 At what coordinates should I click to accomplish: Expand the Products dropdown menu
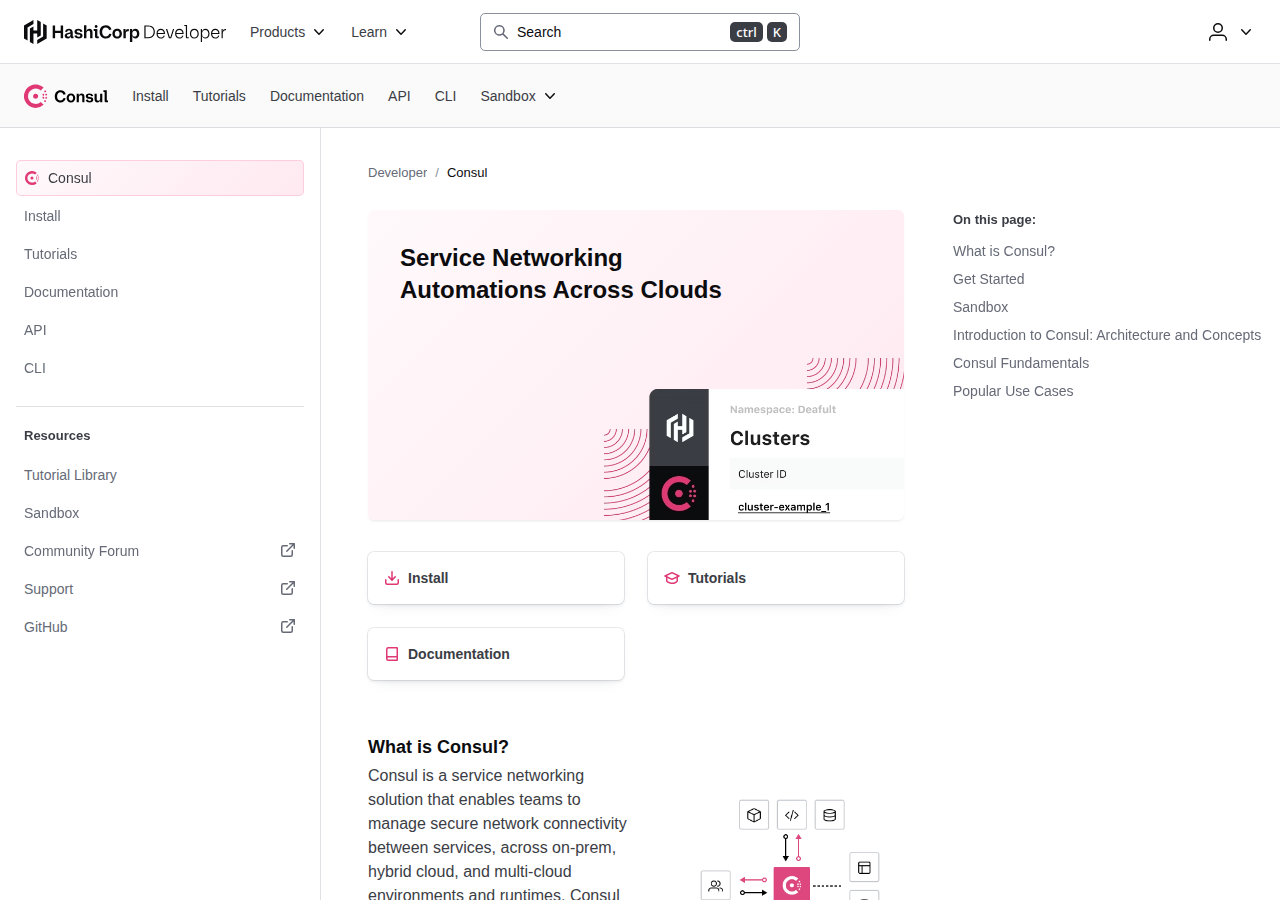288,32
